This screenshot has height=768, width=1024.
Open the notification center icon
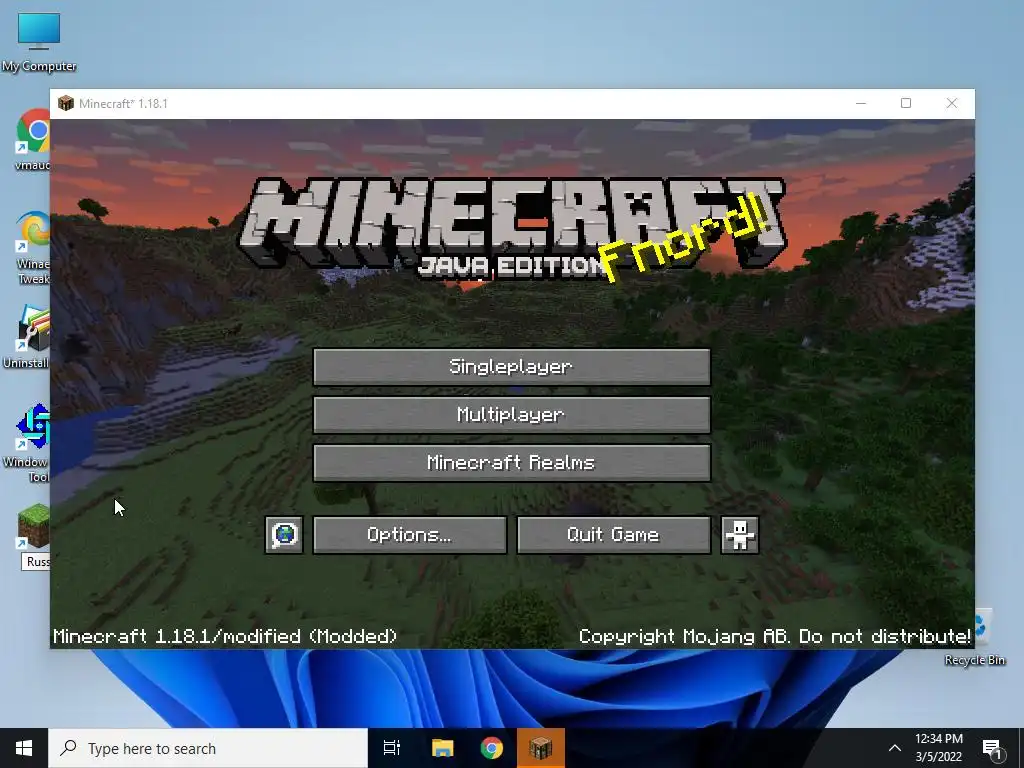993,748
